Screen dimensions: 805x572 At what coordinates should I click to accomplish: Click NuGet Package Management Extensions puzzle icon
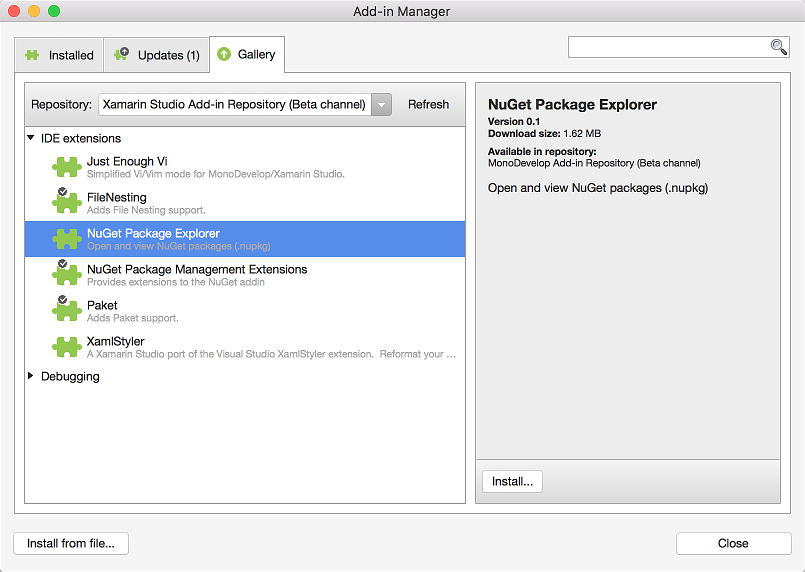point(67,273)
